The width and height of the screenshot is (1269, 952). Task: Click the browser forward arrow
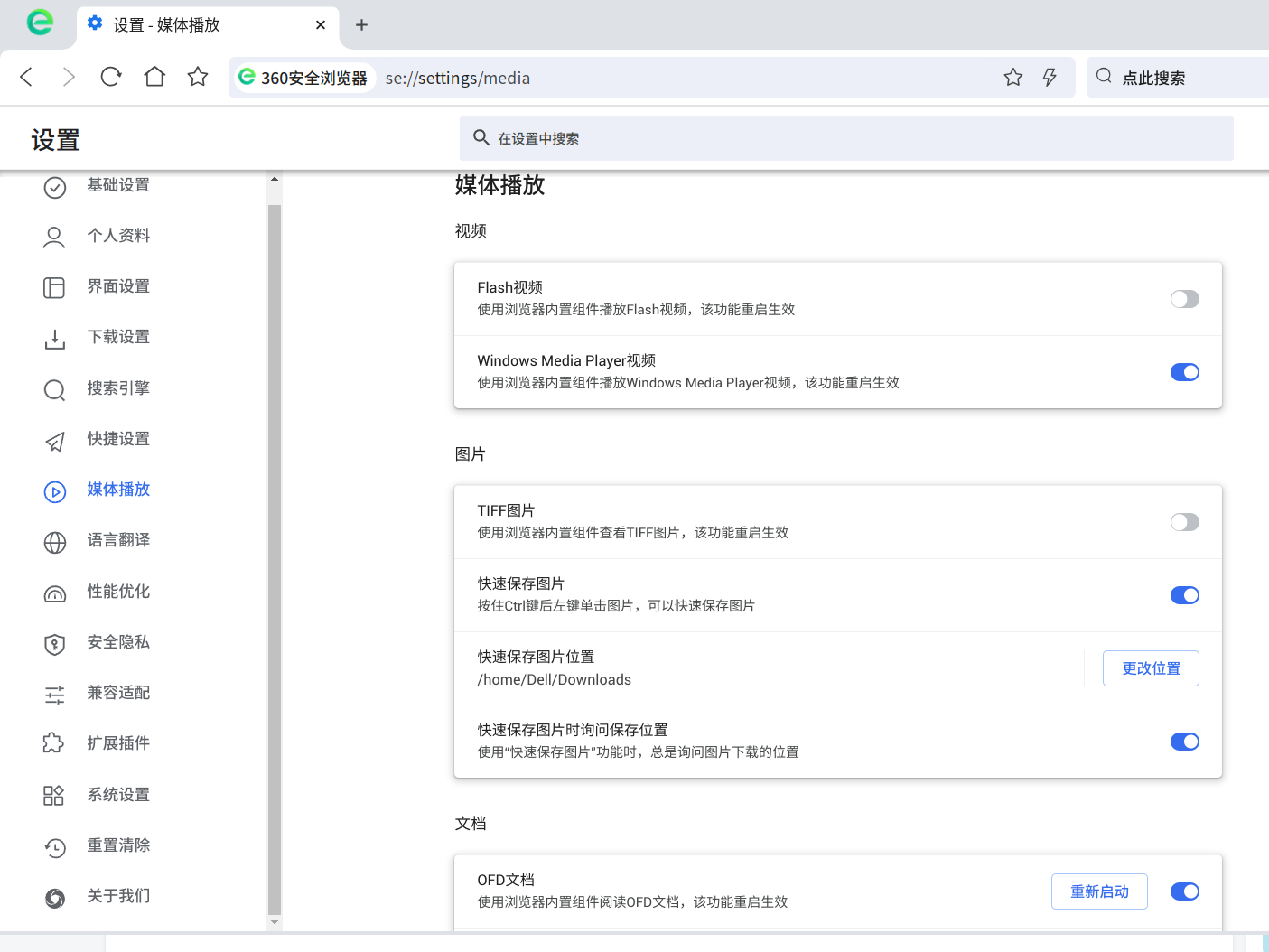pos(69,77)
